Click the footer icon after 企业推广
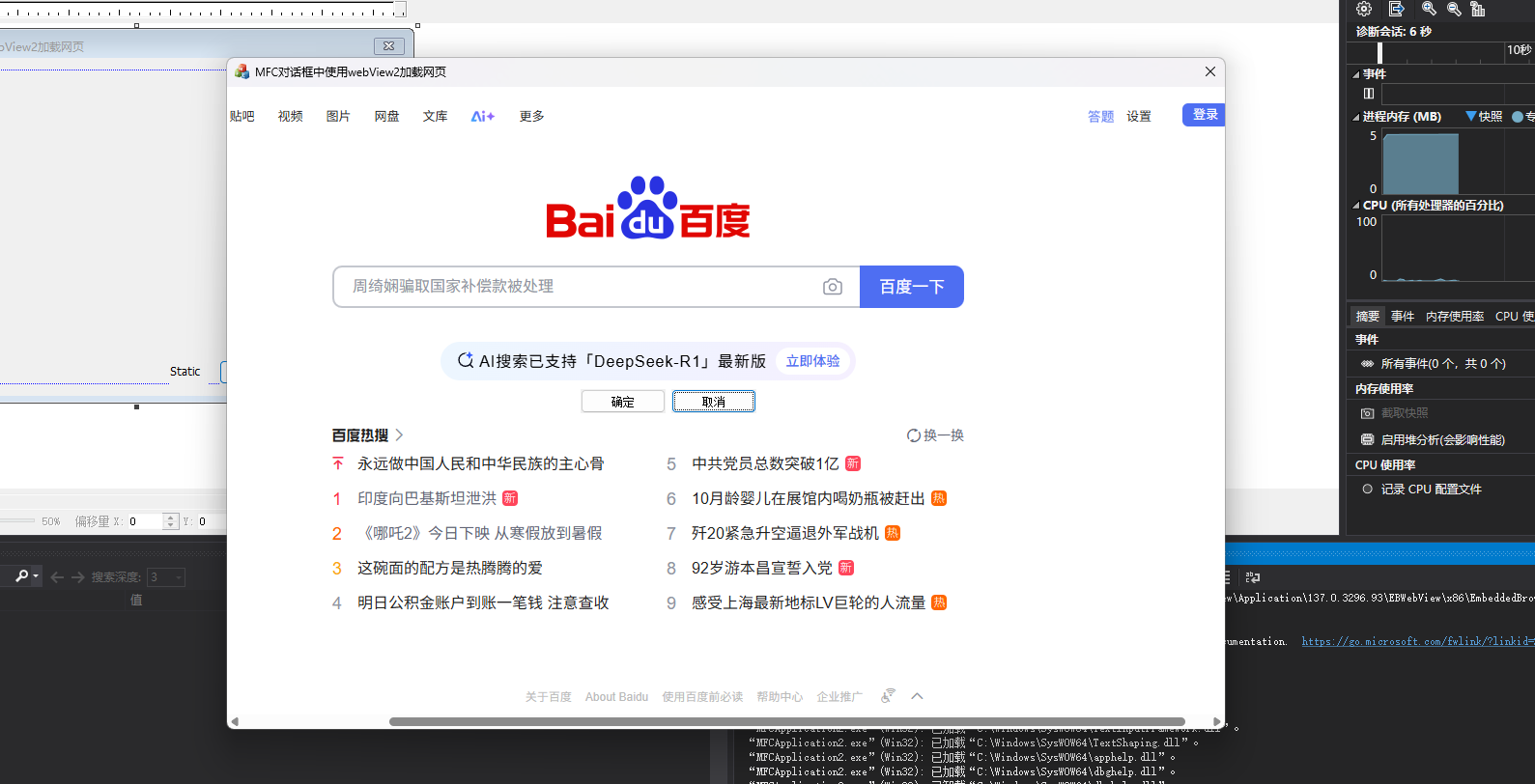Viewport: 1535px width, 784px height. (889, 696)
